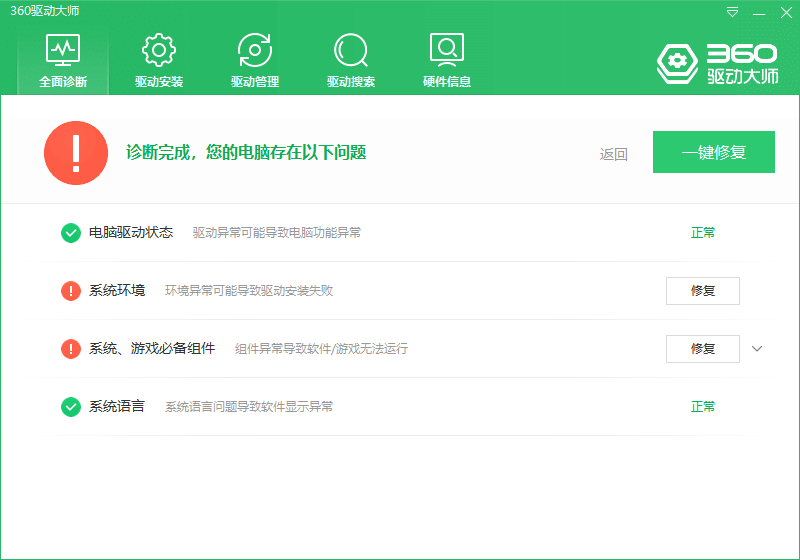Image resolution: width=800 pixels, height=560 pixels.
Task: Switch to the 驱动安装 tab
Action: point(159,61)
